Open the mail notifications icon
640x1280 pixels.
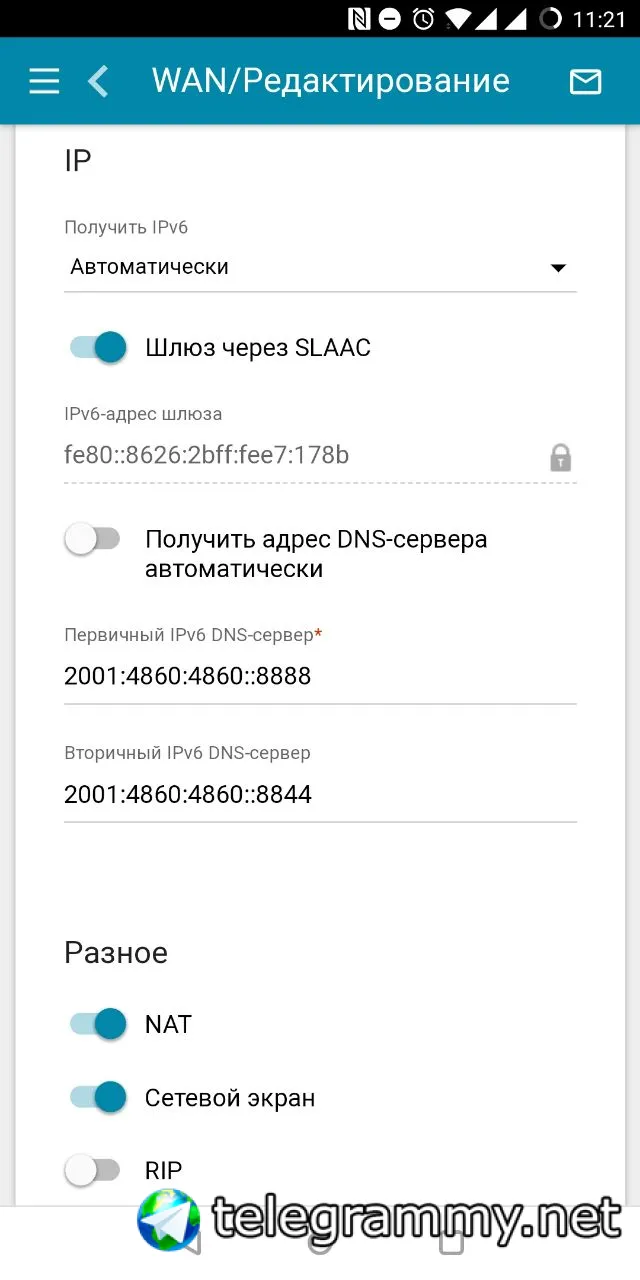click(585, 81)
